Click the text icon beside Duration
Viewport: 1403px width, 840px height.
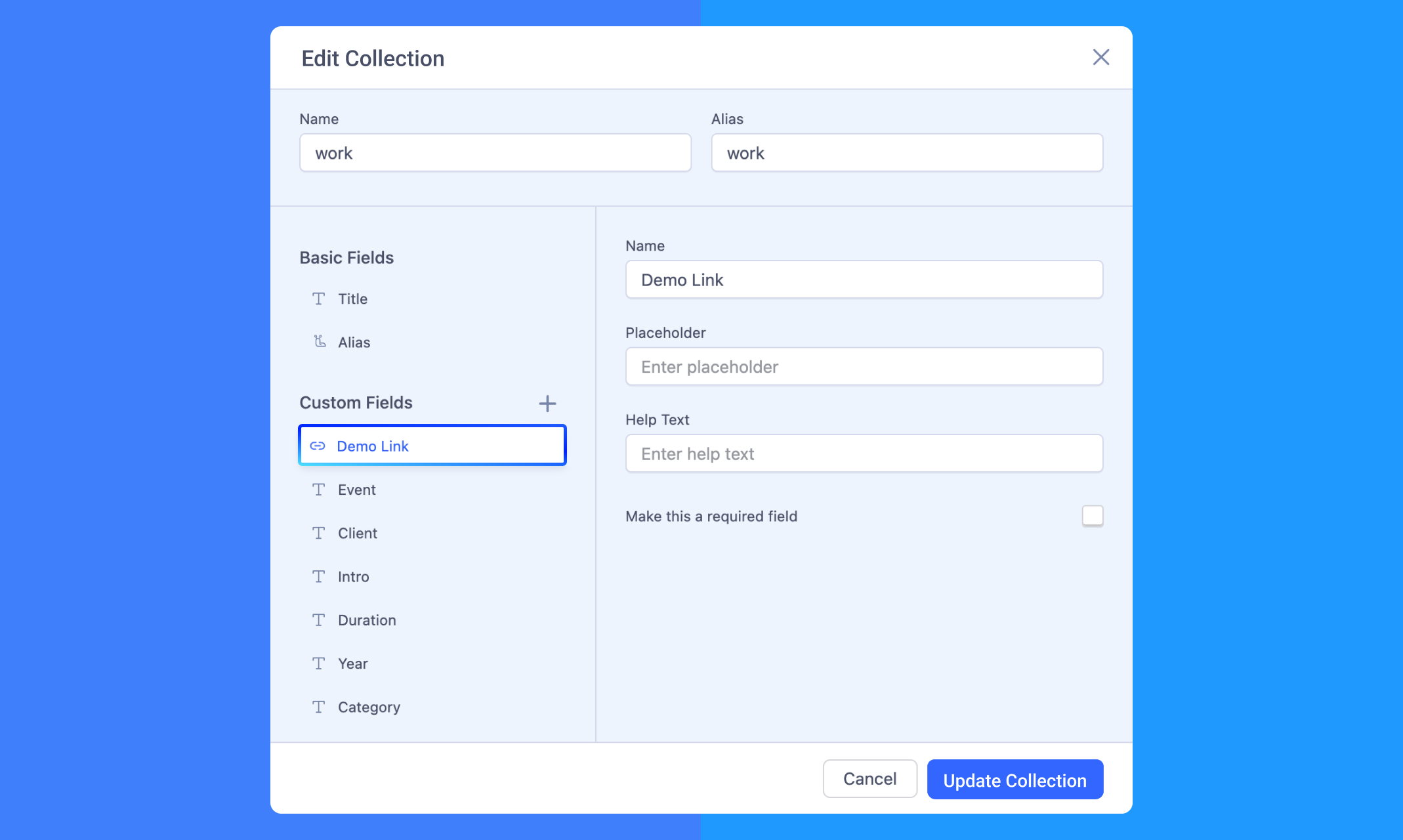click(x=319, y=619)
